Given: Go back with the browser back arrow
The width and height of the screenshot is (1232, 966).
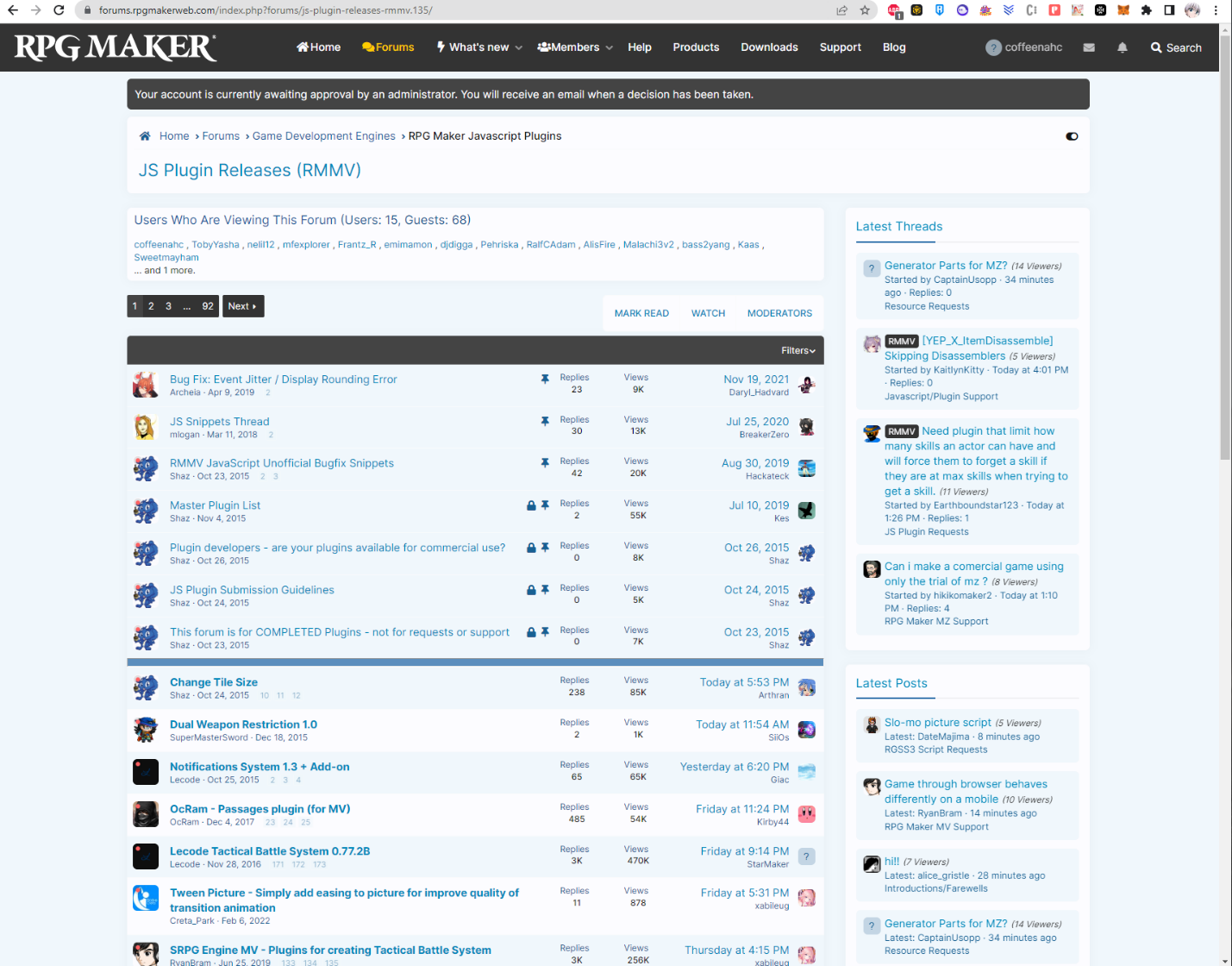Looking at the screenshot, I should click(13, 10).
